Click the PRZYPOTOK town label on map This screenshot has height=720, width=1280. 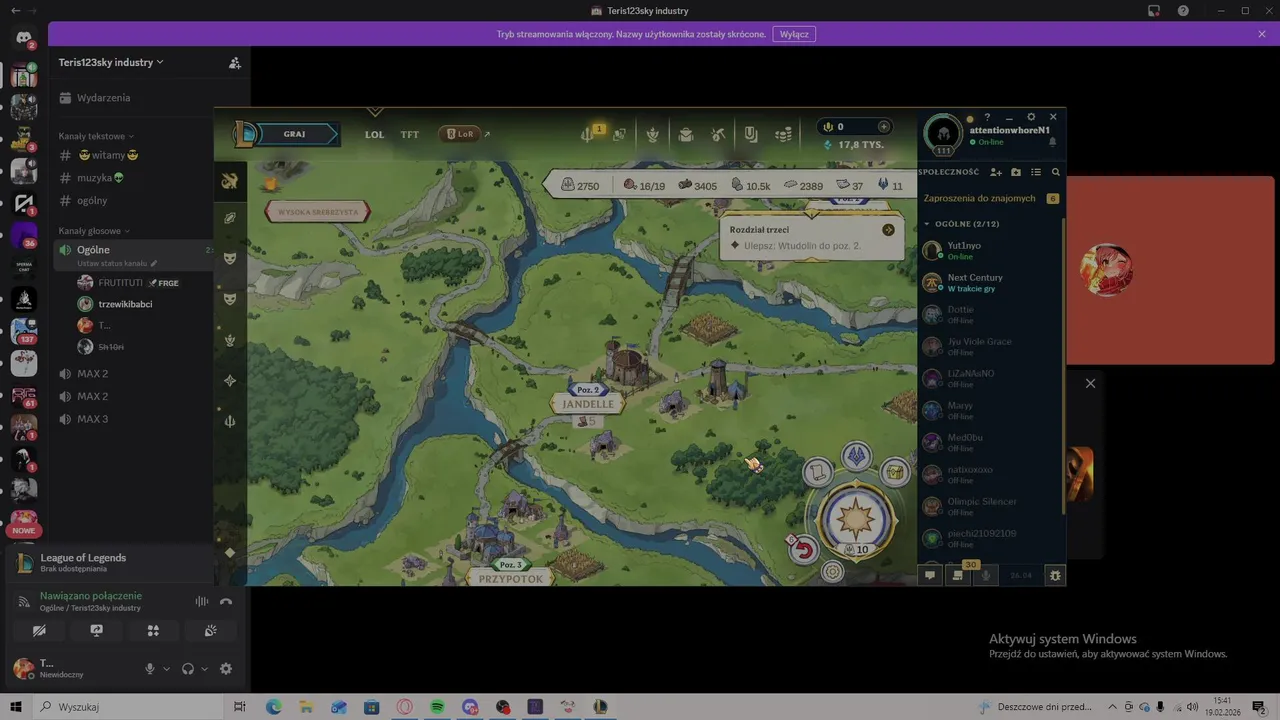point(511,579)
